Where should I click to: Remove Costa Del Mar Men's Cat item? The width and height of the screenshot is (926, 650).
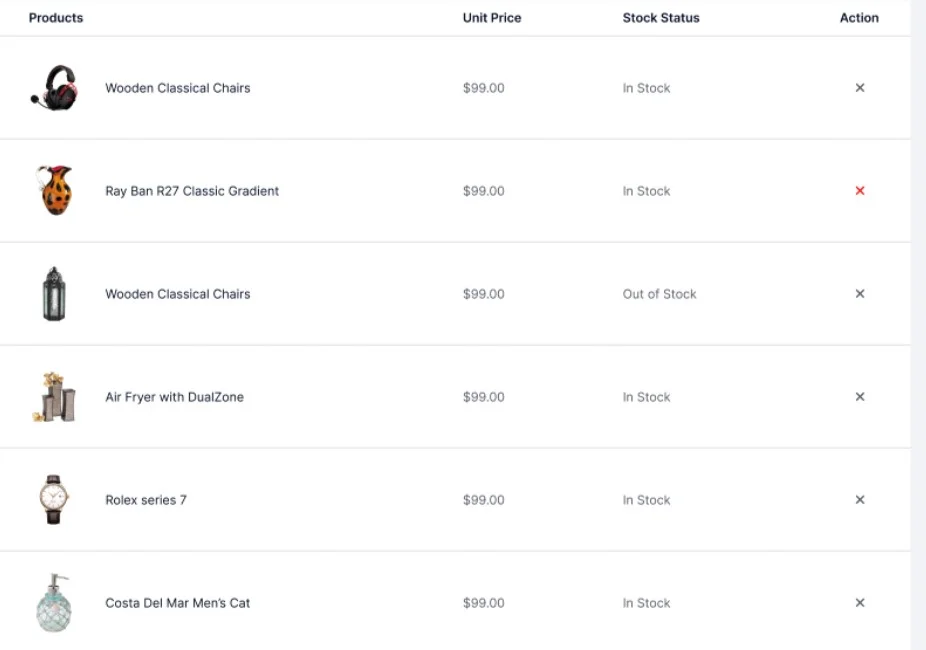point(859,603)
